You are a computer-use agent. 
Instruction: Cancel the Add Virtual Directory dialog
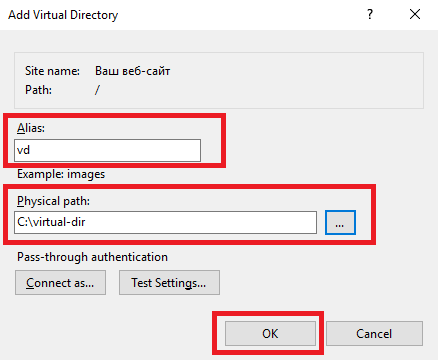point(374,334)
